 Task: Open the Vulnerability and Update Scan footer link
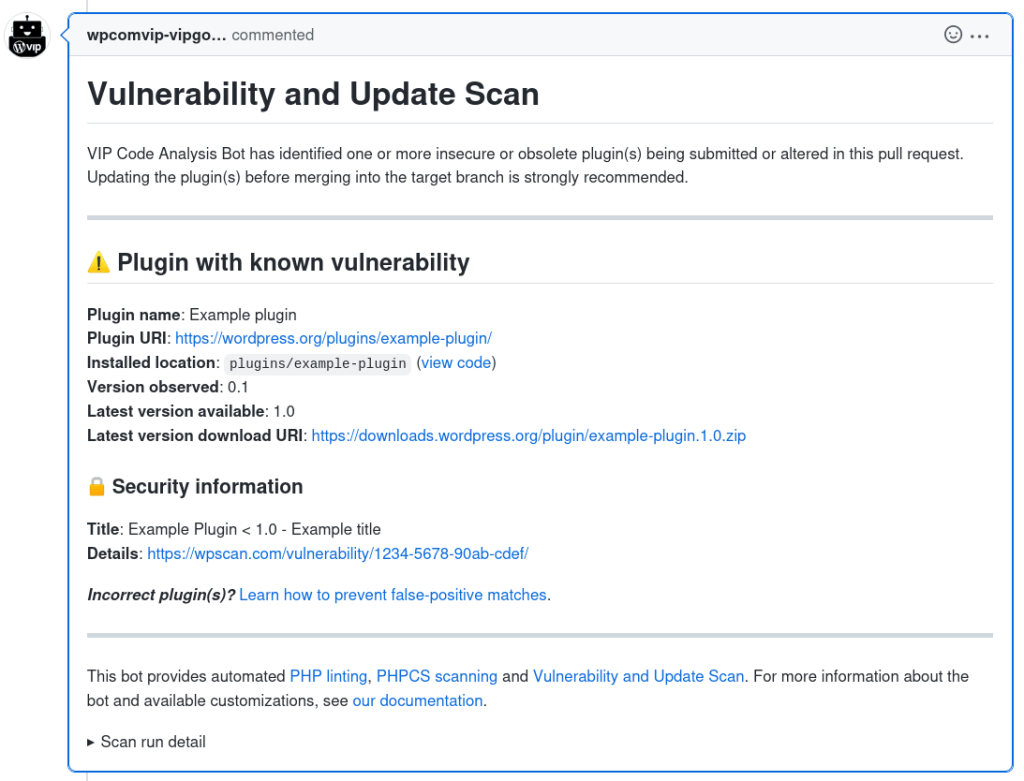coord(639,676)
